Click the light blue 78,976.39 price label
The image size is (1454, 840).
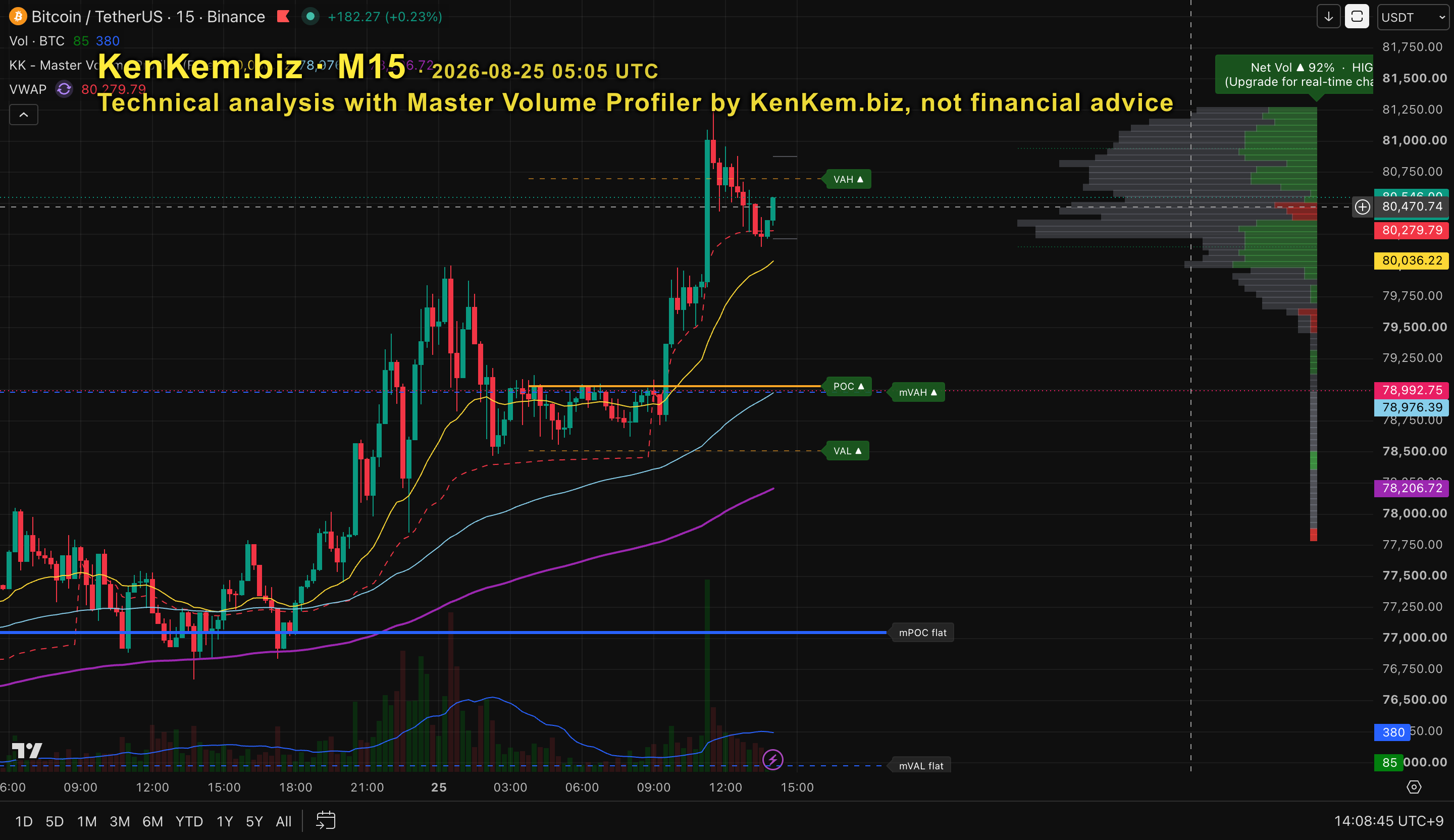(1412, 407)
